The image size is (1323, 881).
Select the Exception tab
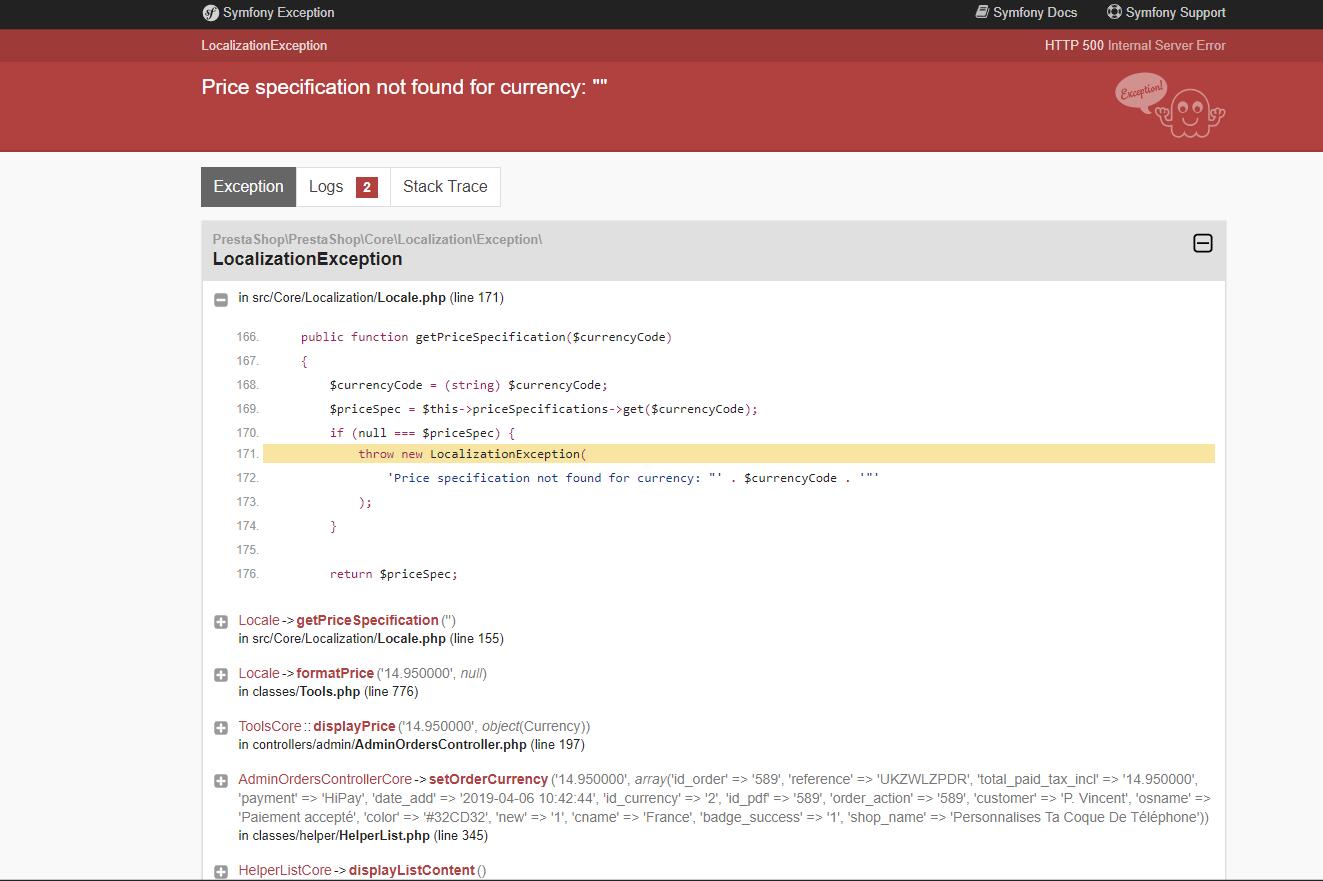click(x=248, y=187)
